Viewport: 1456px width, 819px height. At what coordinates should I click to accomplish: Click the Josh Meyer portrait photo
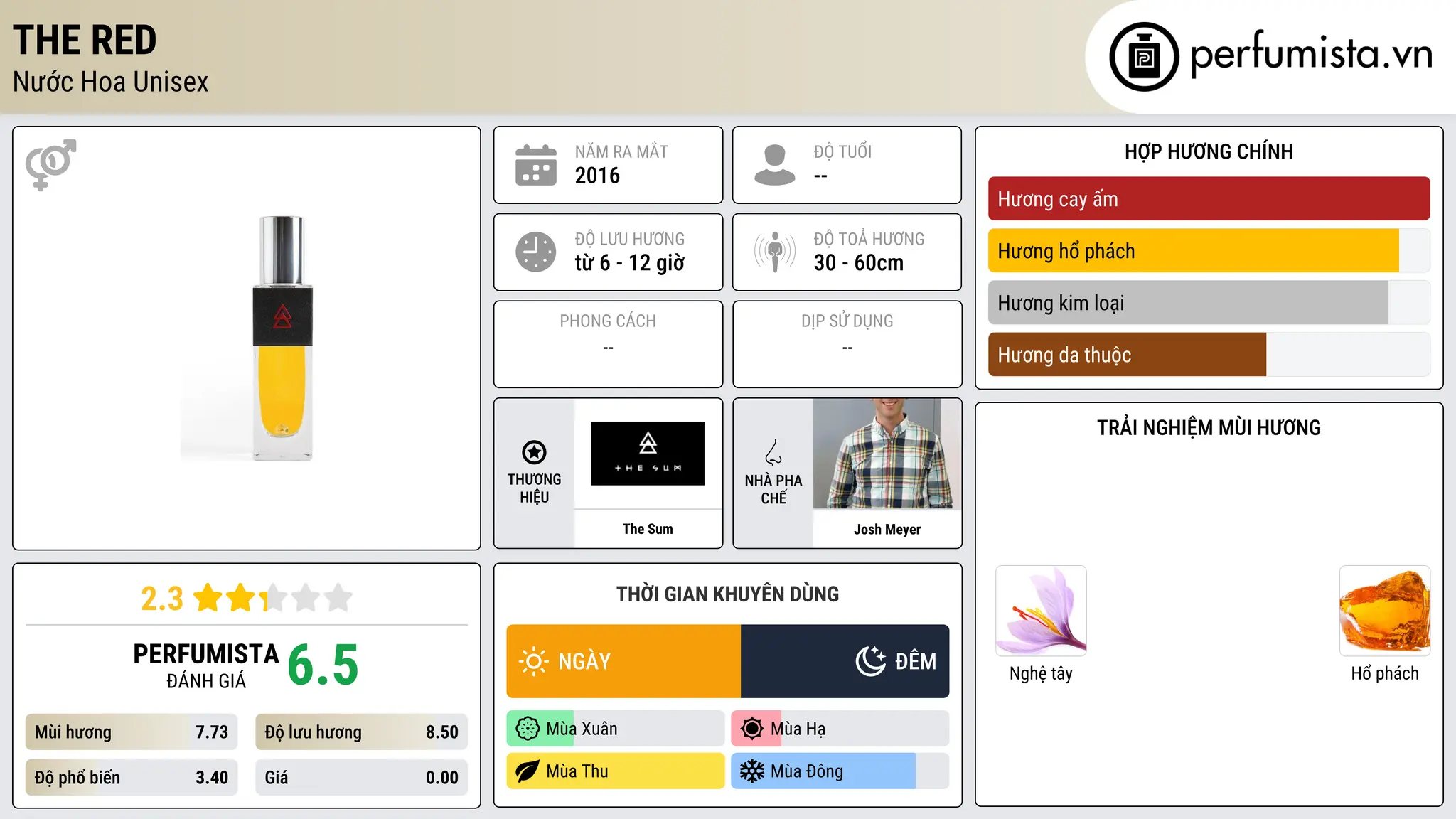(887, 454)
